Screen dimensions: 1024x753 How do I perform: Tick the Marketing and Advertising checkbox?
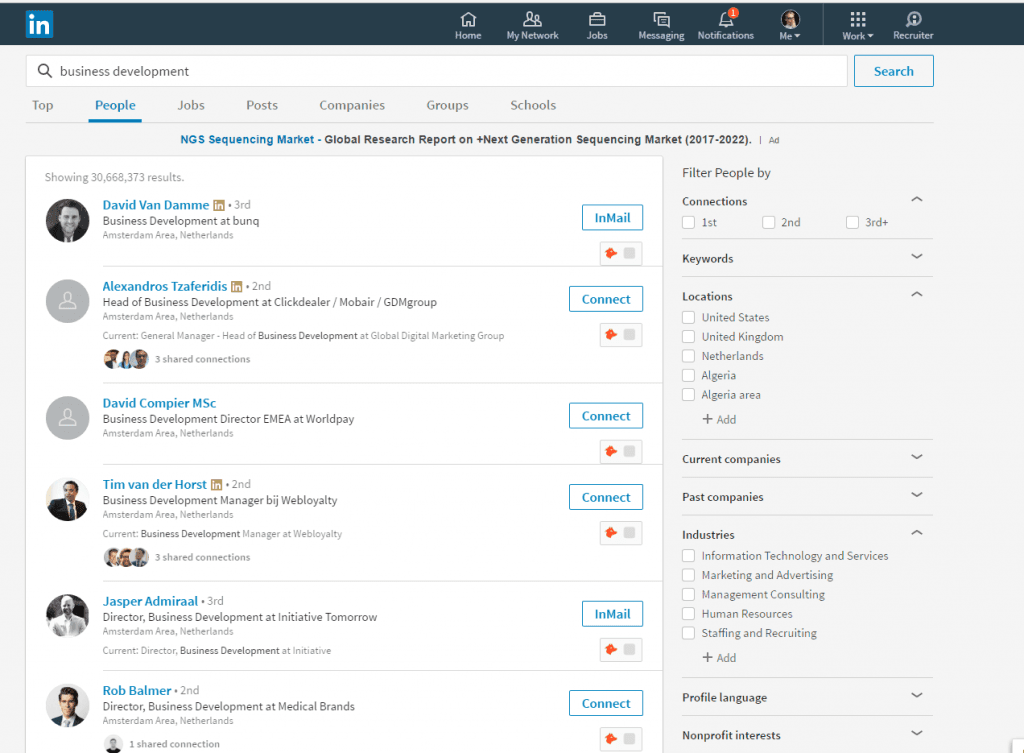[689, 575]
